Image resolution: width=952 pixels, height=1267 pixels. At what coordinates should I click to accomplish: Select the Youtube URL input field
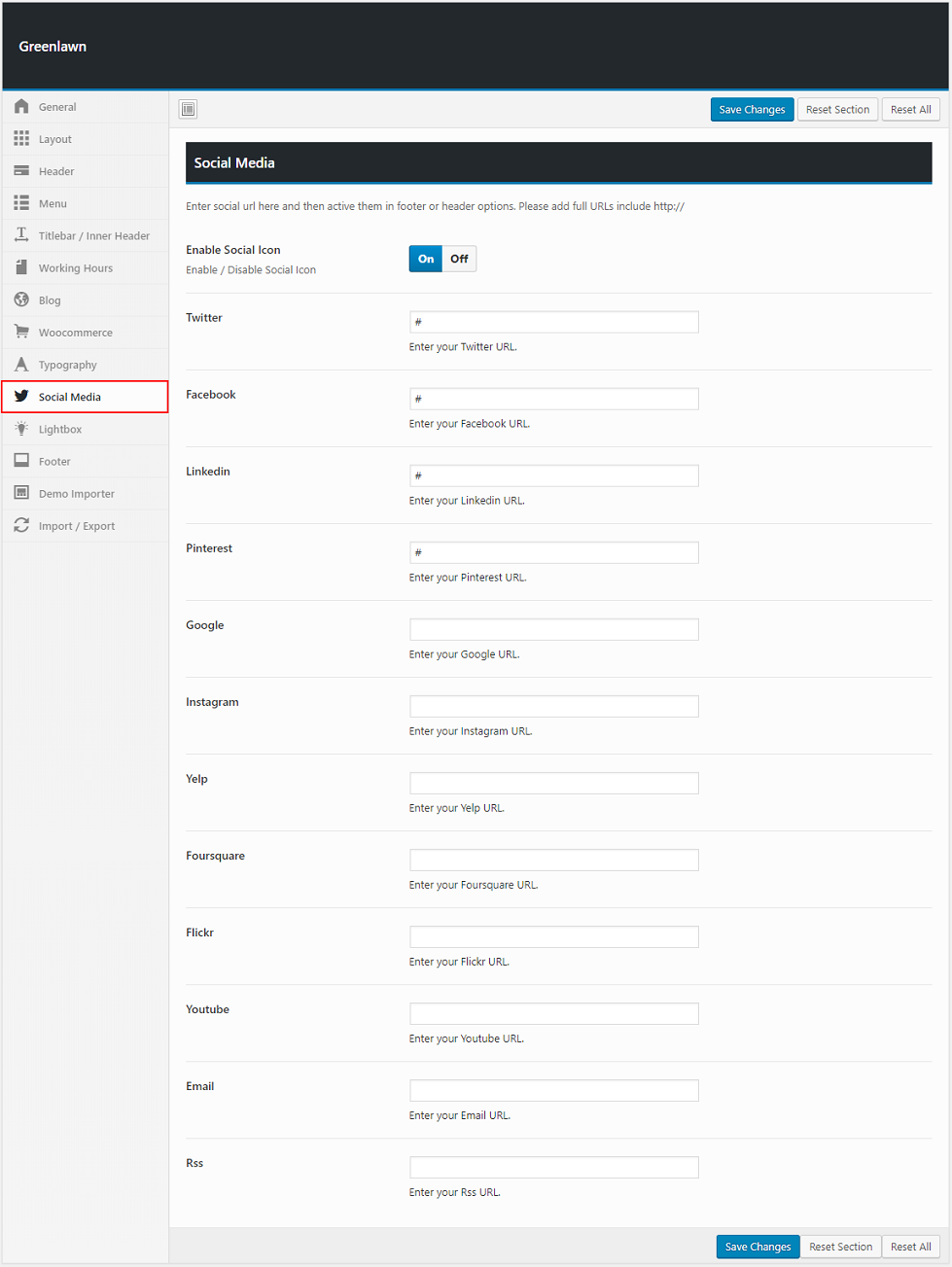click(x=554, y=1013)
